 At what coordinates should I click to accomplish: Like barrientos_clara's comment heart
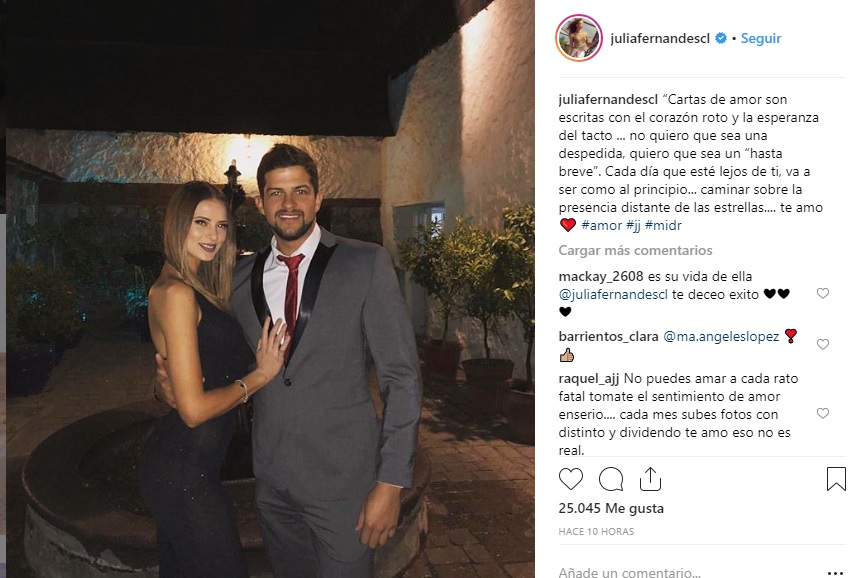point(823,344)
